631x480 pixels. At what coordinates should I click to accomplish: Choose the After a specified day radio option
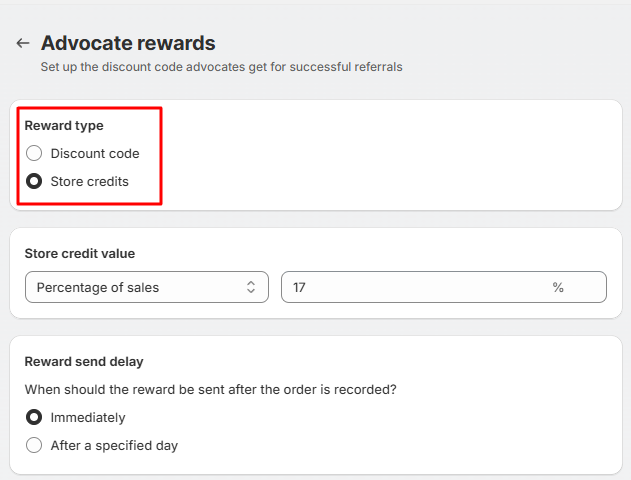34,446
